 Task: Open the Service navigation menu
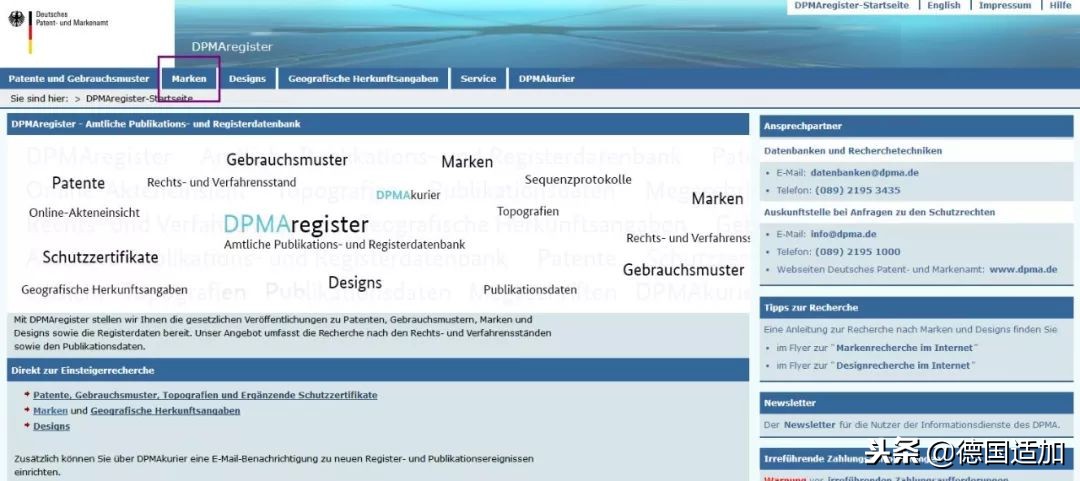coord(478,79)
